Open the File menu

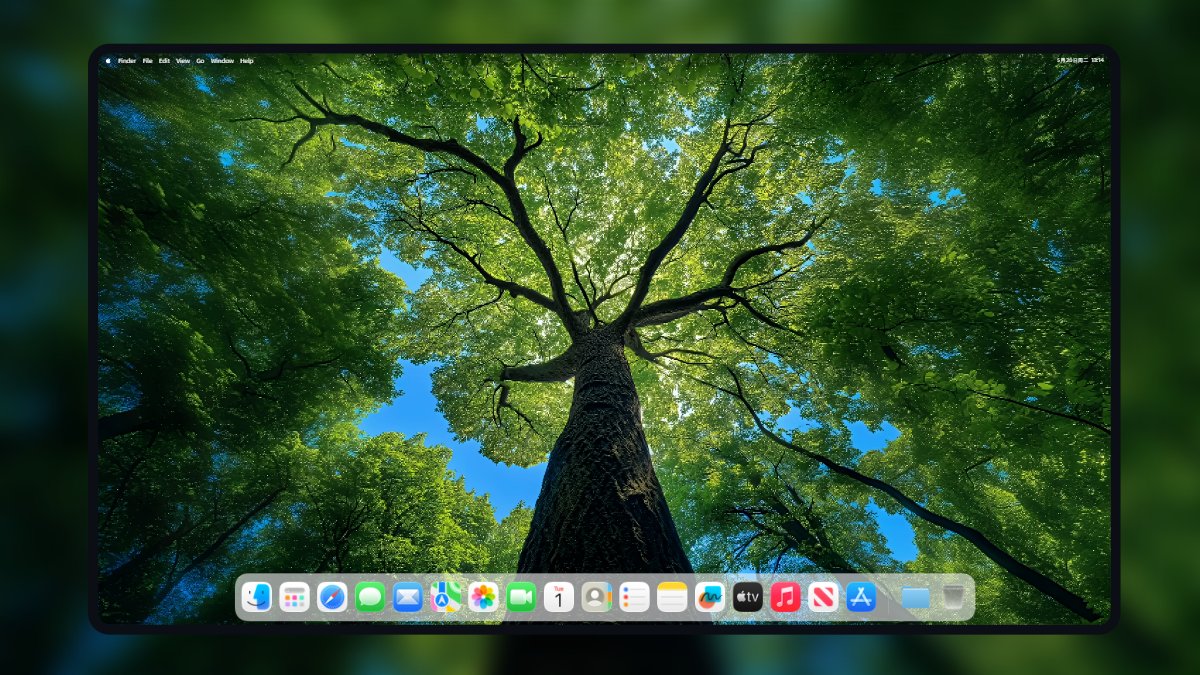[x=147, y=61]
